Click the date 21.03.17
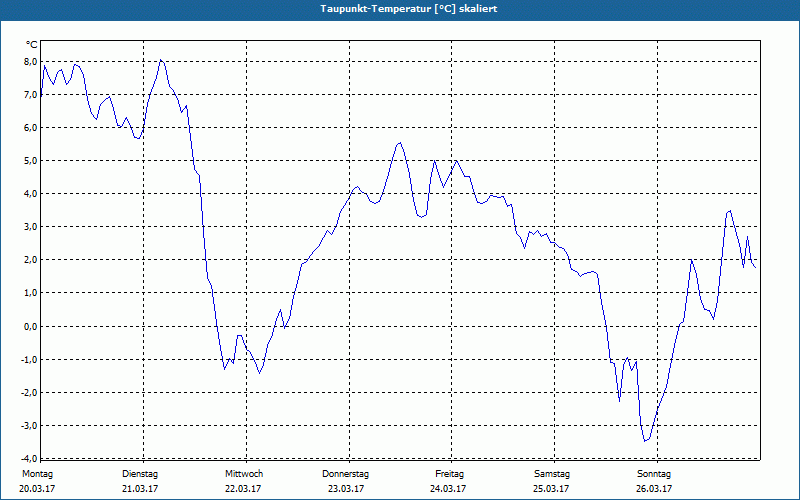800x500 pixels. click(140, 489)
